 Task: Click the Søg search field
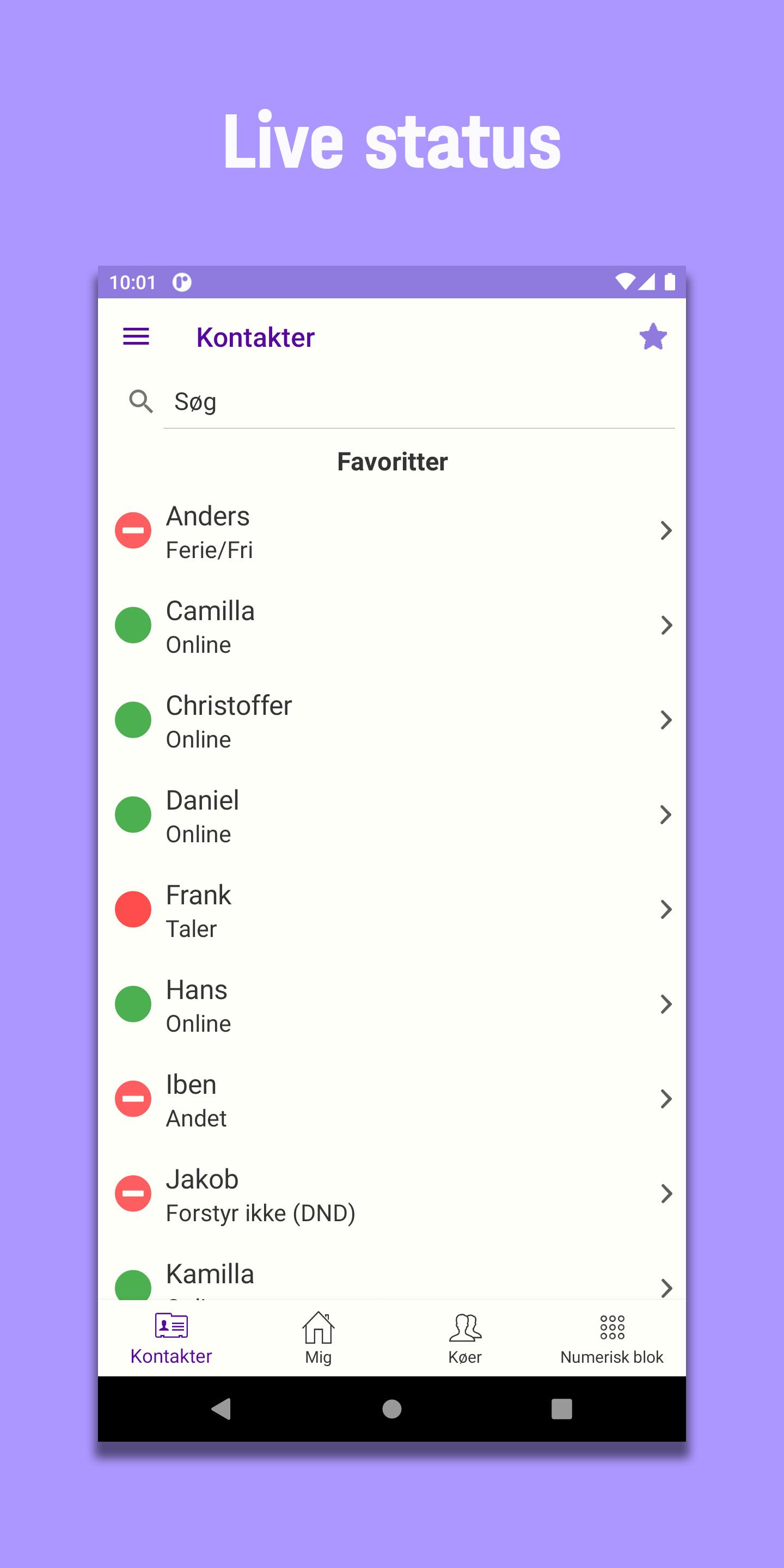coord(419,402)
